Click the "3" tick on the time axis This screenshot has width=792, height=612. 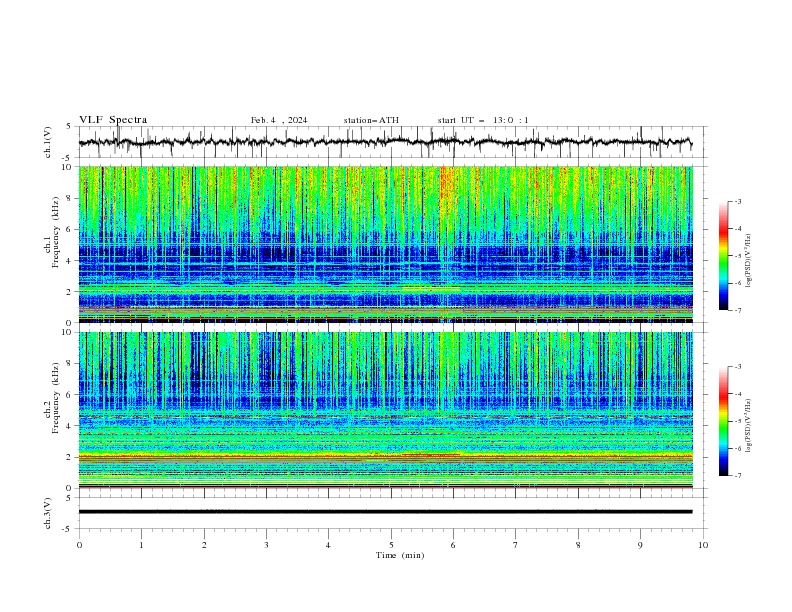click(x=266, y=545)
